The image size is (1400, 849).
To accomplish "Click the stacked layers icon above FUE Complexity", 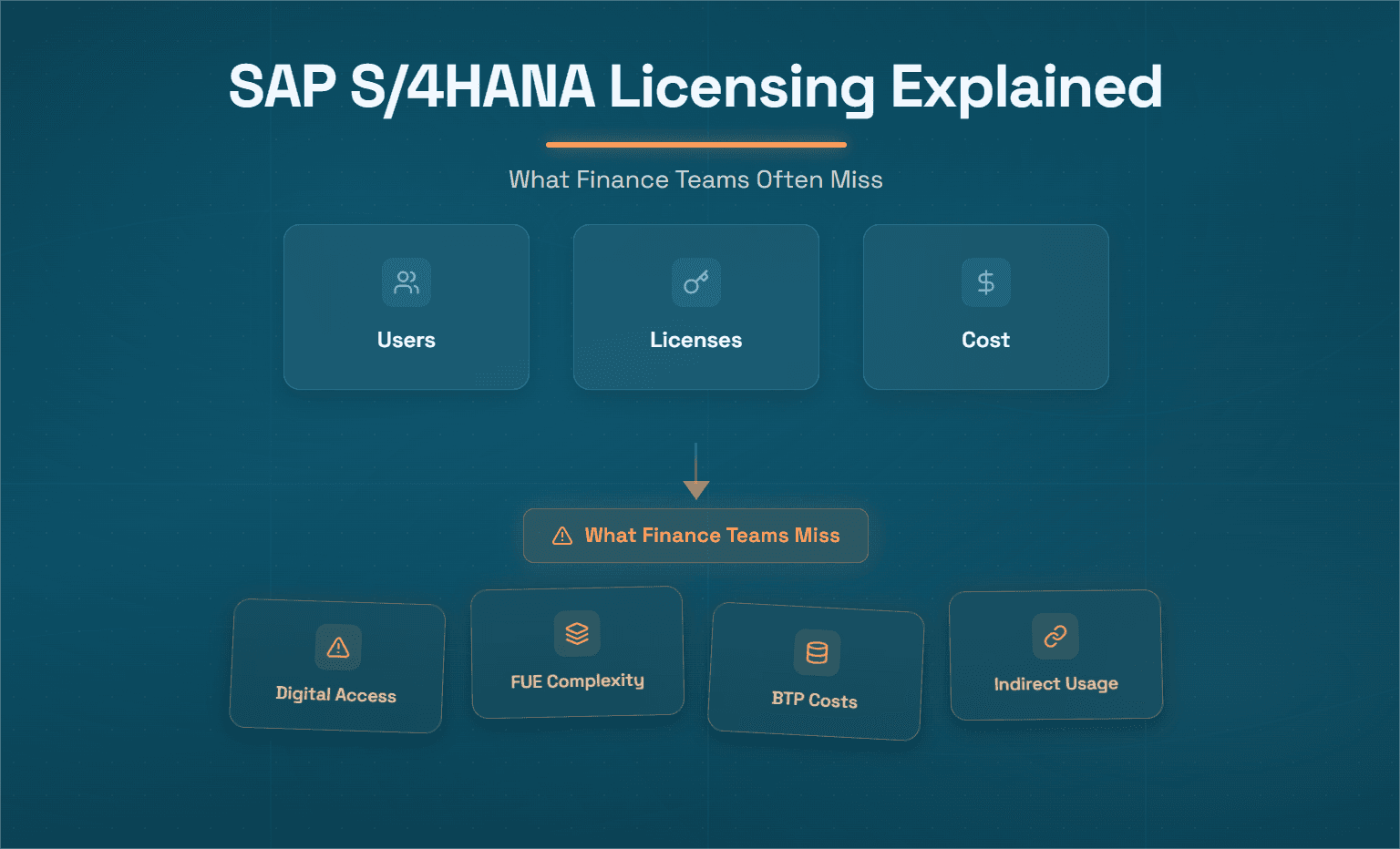I will (x=577, y=633).
